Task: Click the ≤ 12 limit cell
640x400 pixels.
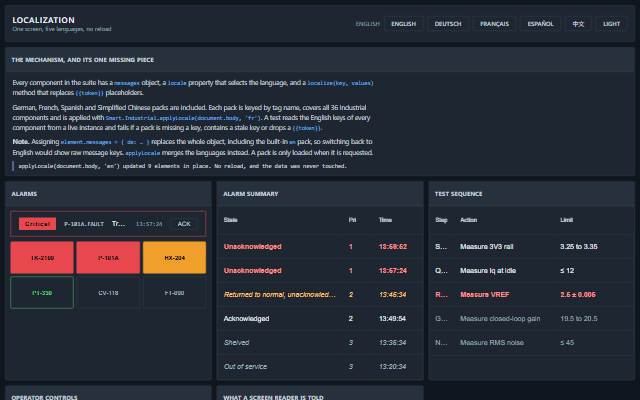Action: [x=567, y=271]
